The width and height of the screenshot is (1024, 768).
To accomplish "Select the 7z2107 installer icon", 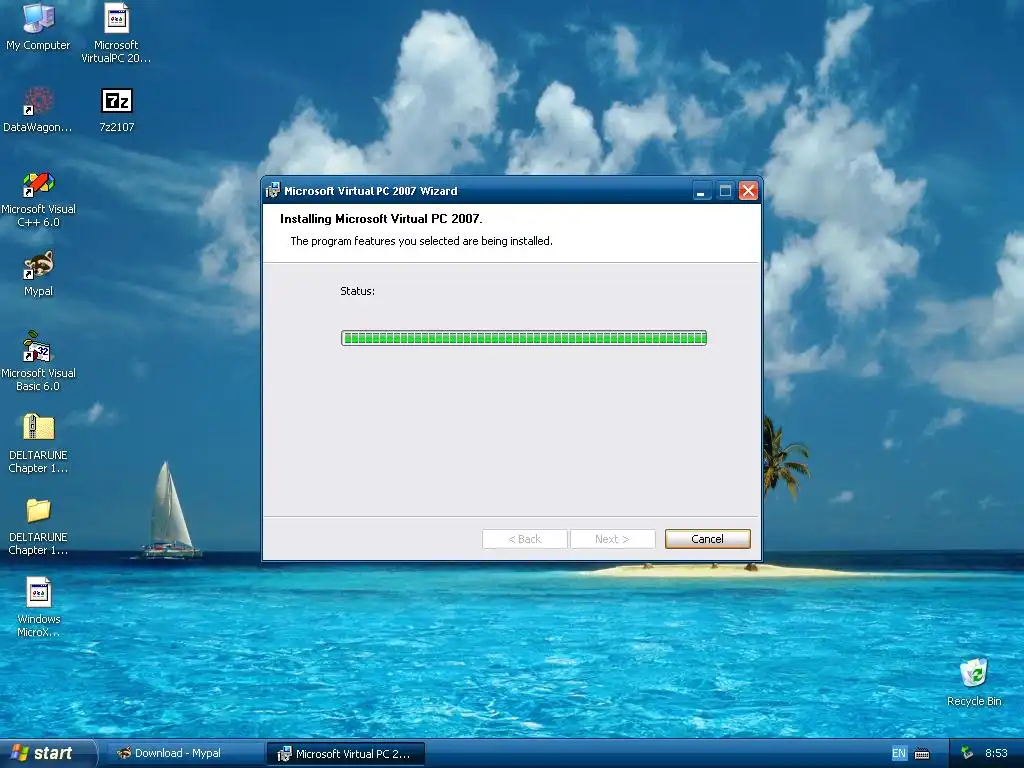I will point(117,109).
